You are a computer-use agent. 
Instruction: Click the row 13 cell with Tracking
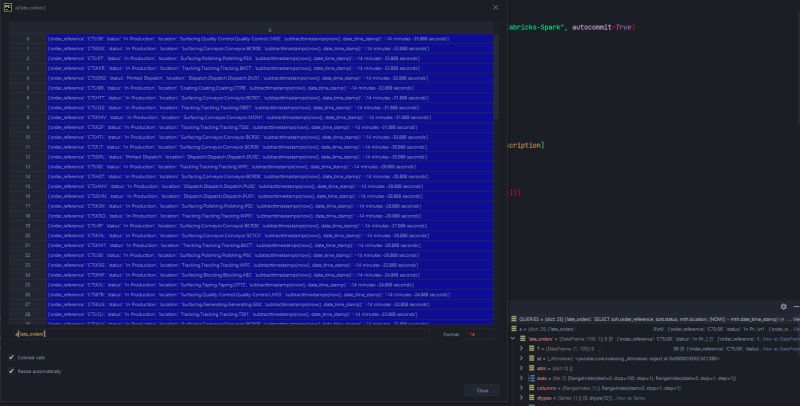click(x=270, y=167)
